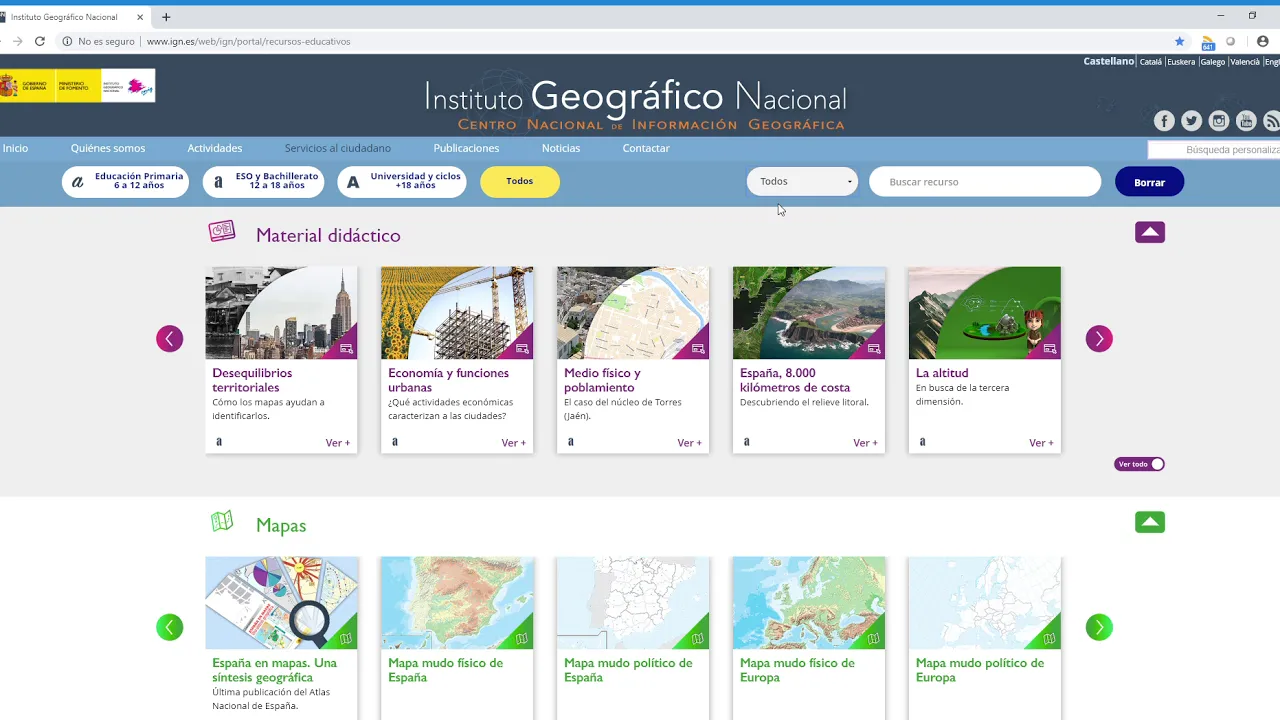The height and width of the screenshot is (720, 1280).
Task: Open the España, 8.000 kilómetros de costa title
Action: 795,380
